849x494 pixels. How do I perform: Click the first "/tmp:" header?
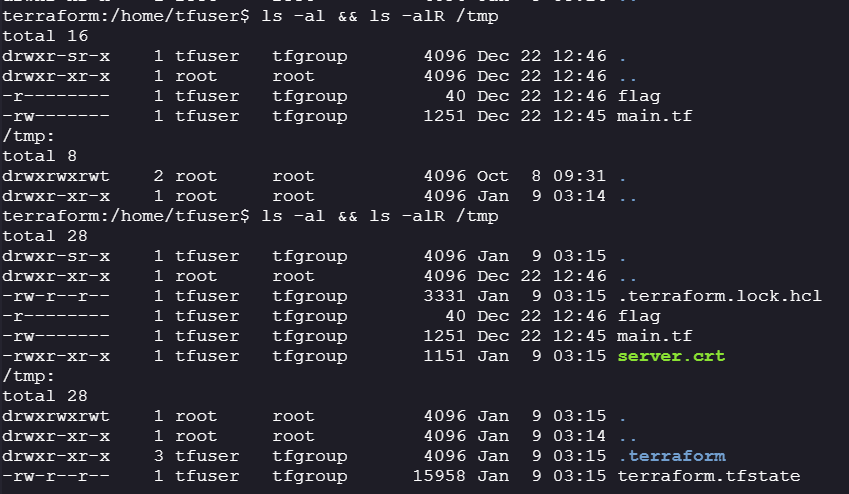[x=24, y=136]
